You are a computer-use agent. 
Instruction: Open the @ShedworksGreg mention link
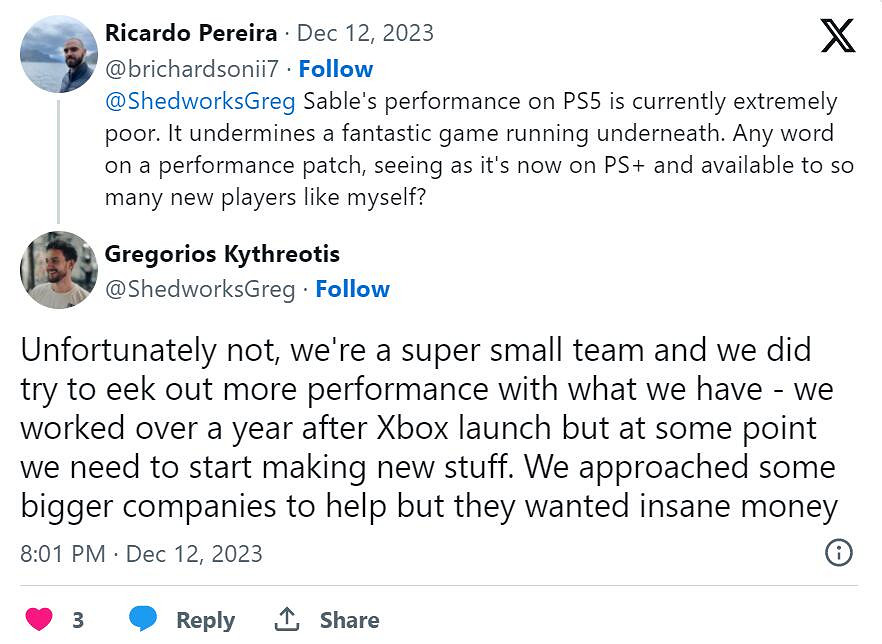tap(200, 102)
